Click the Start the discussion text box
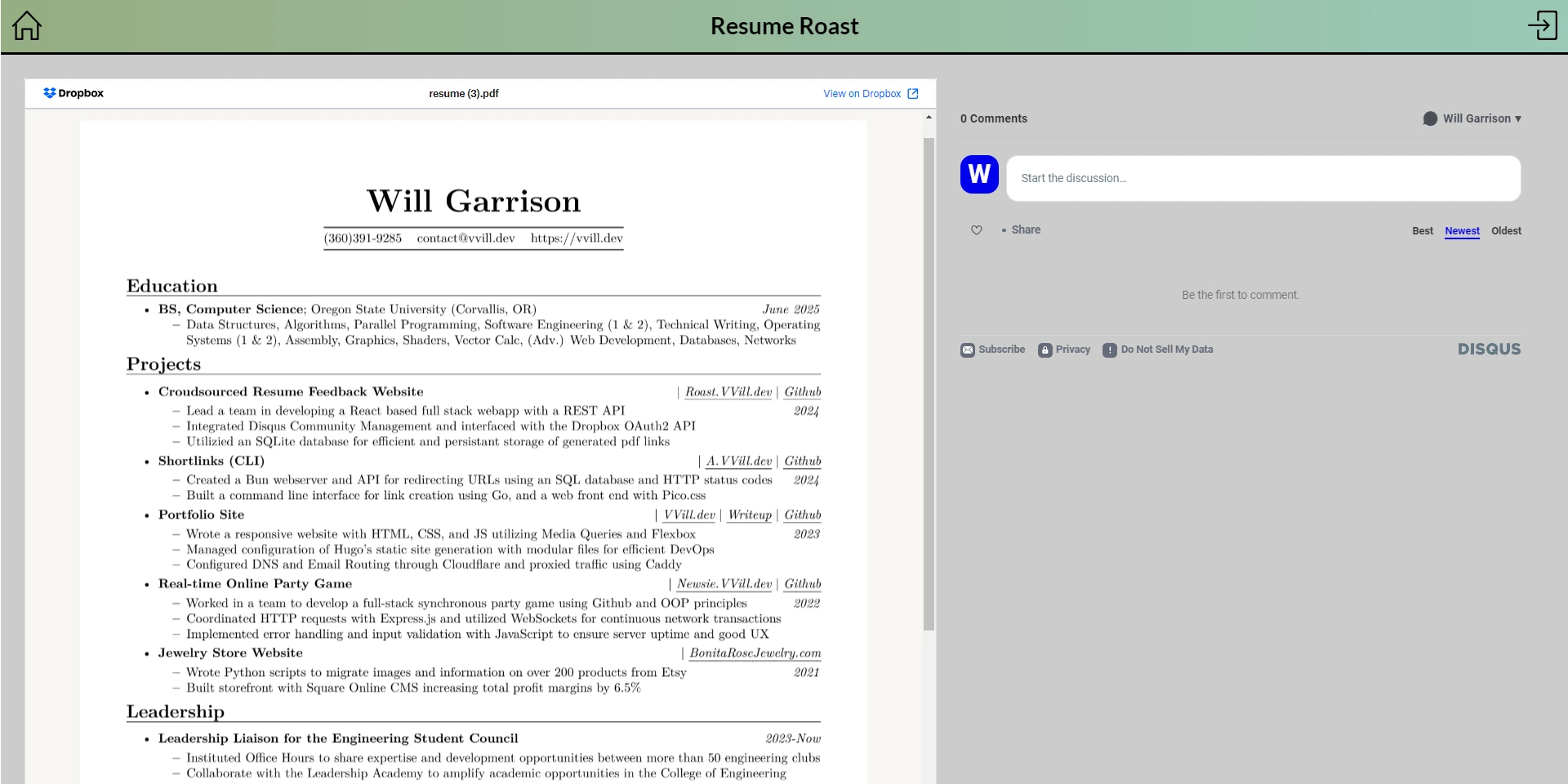Viewport: 1568px width, 784px height. [1263, 178]
